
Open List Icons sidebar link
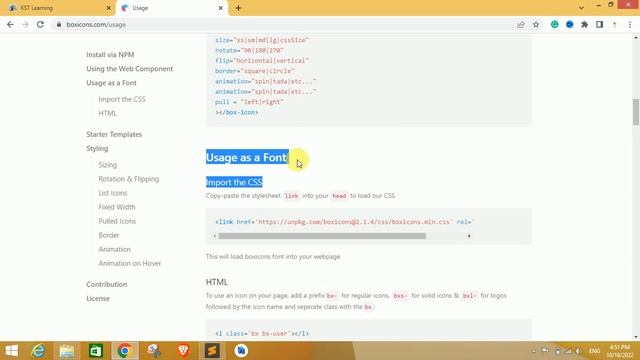click(113, 193)
